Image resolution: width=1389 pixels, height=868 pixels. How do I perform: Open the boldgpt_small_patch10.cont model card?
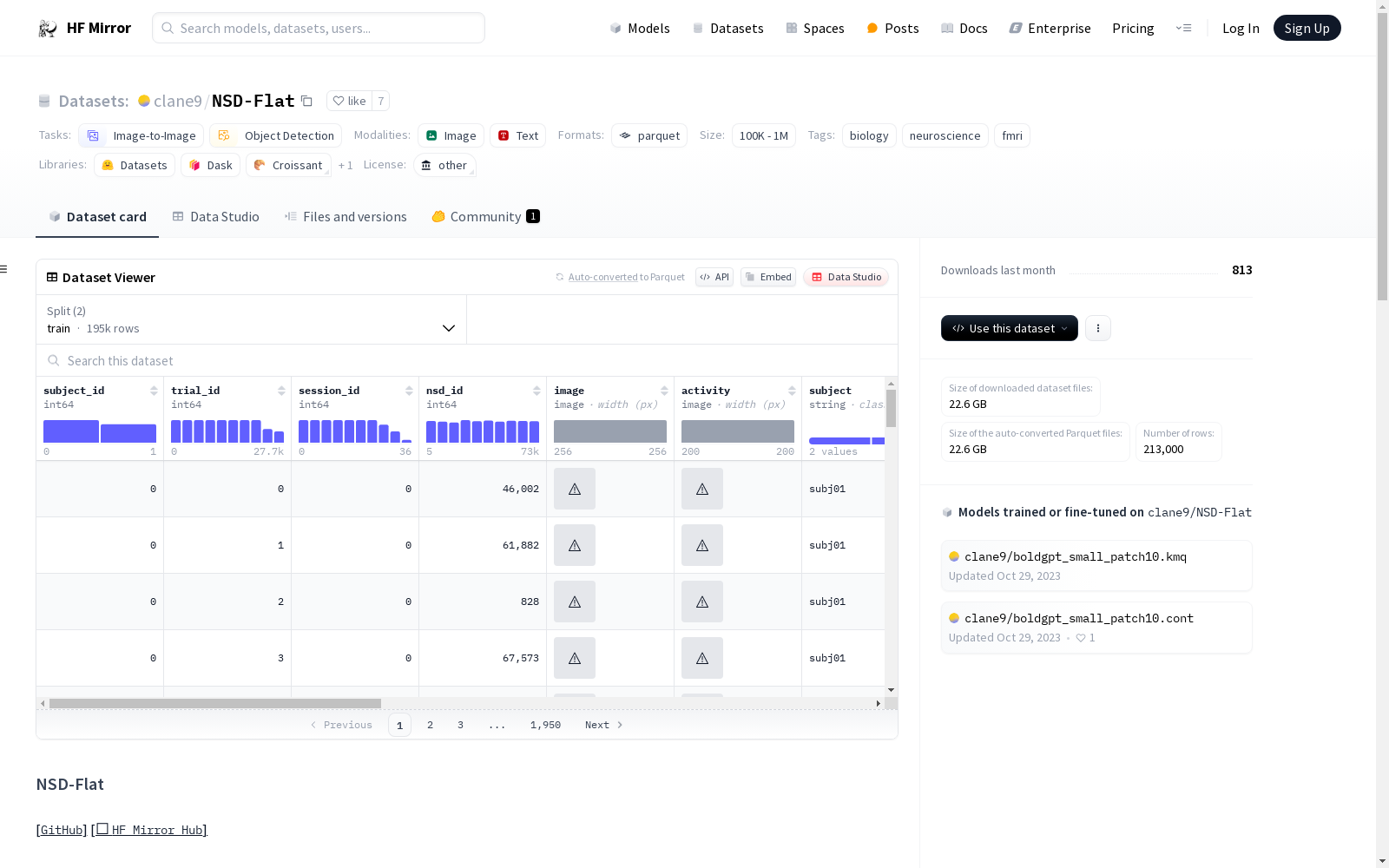pos(1096,628)
